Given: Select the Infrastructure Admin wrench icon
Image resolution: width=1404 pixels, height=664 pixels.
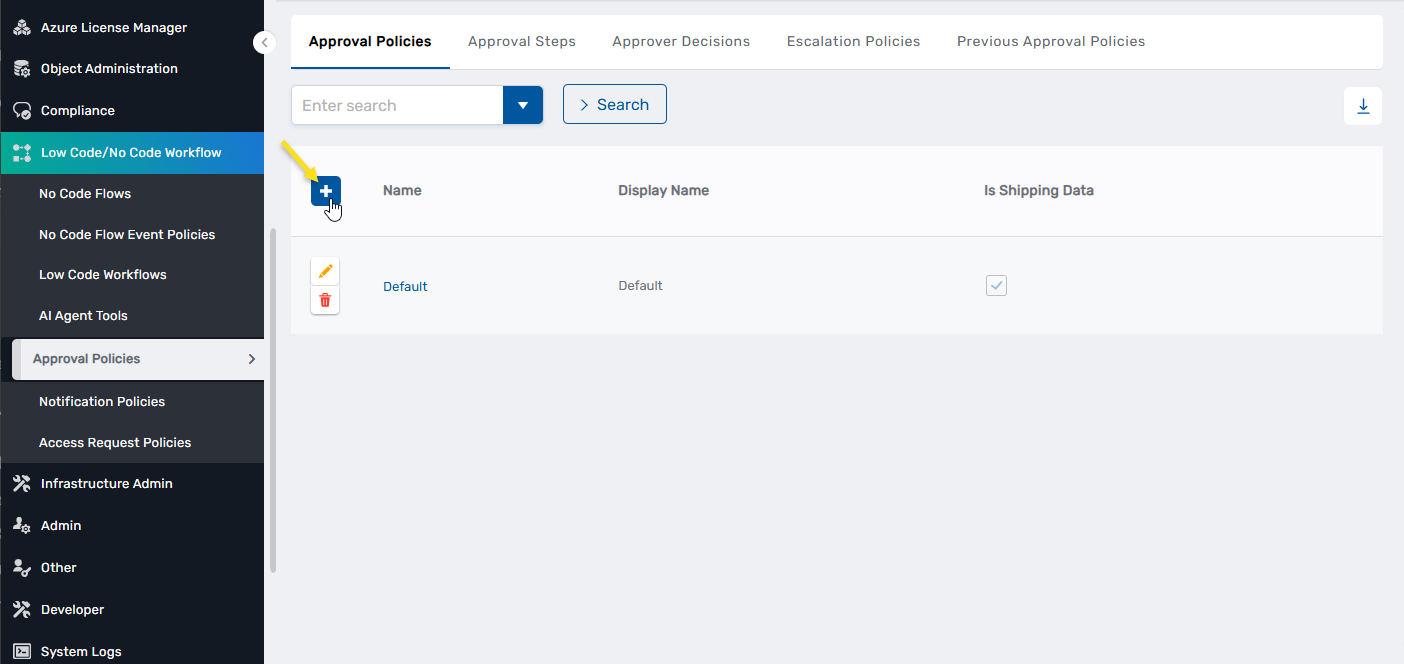Looking at the screenshot, I should click(22, 483).
